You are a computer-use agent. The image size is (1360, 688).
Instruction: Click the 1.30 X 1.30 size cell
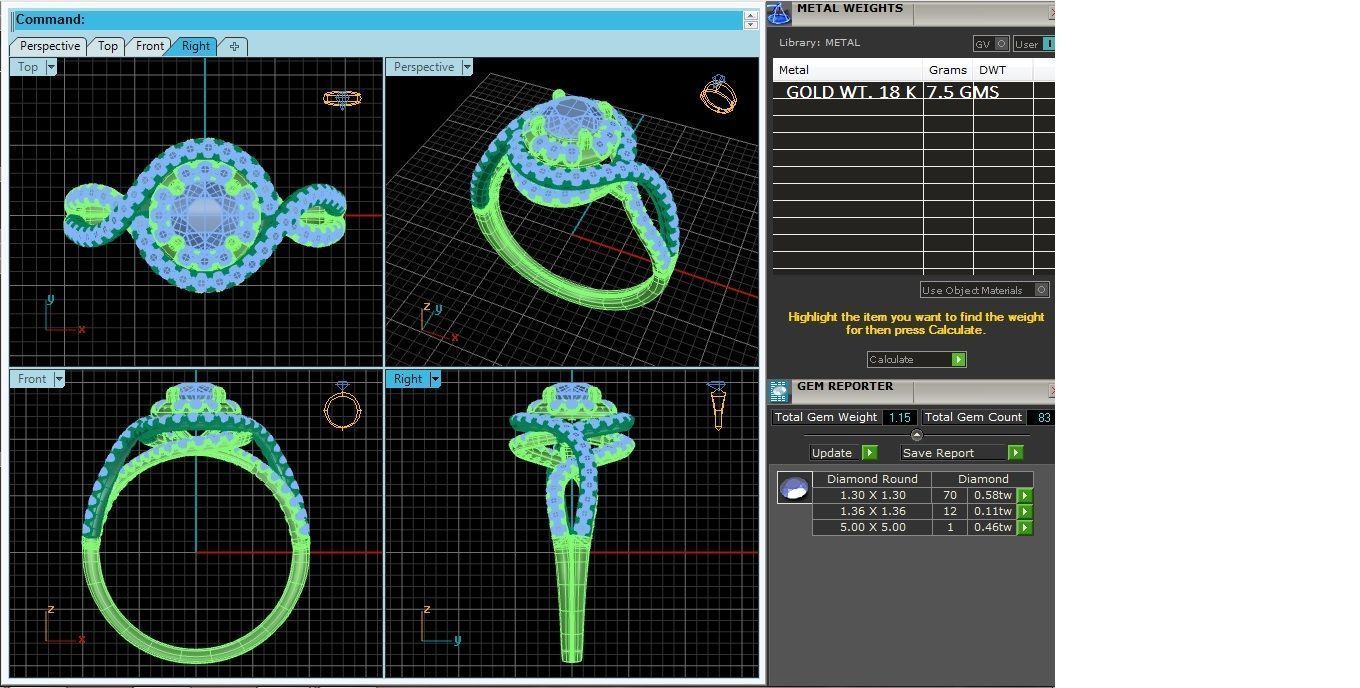(873, 495)
